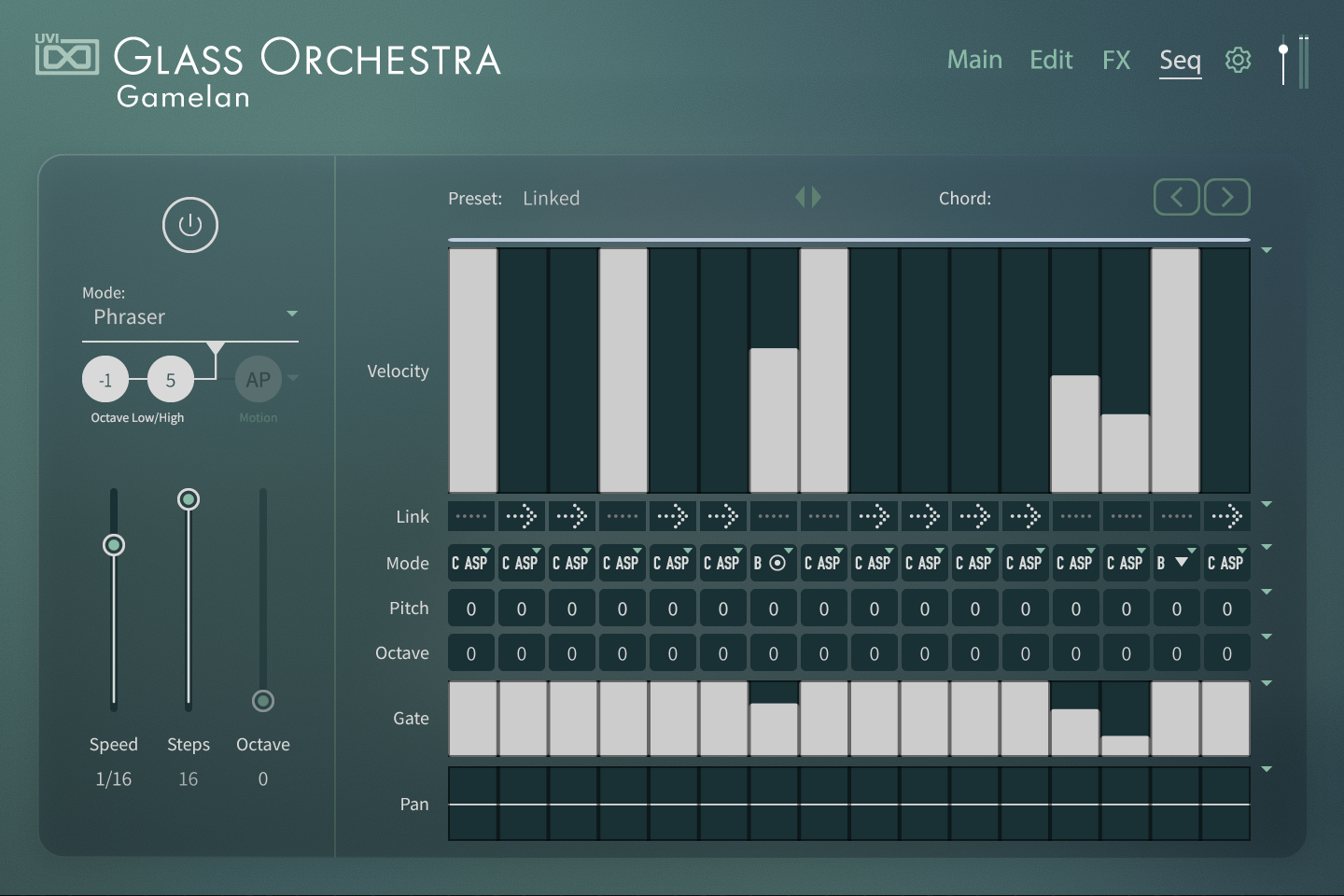Click the Octave Low value -1

[105, 380]
